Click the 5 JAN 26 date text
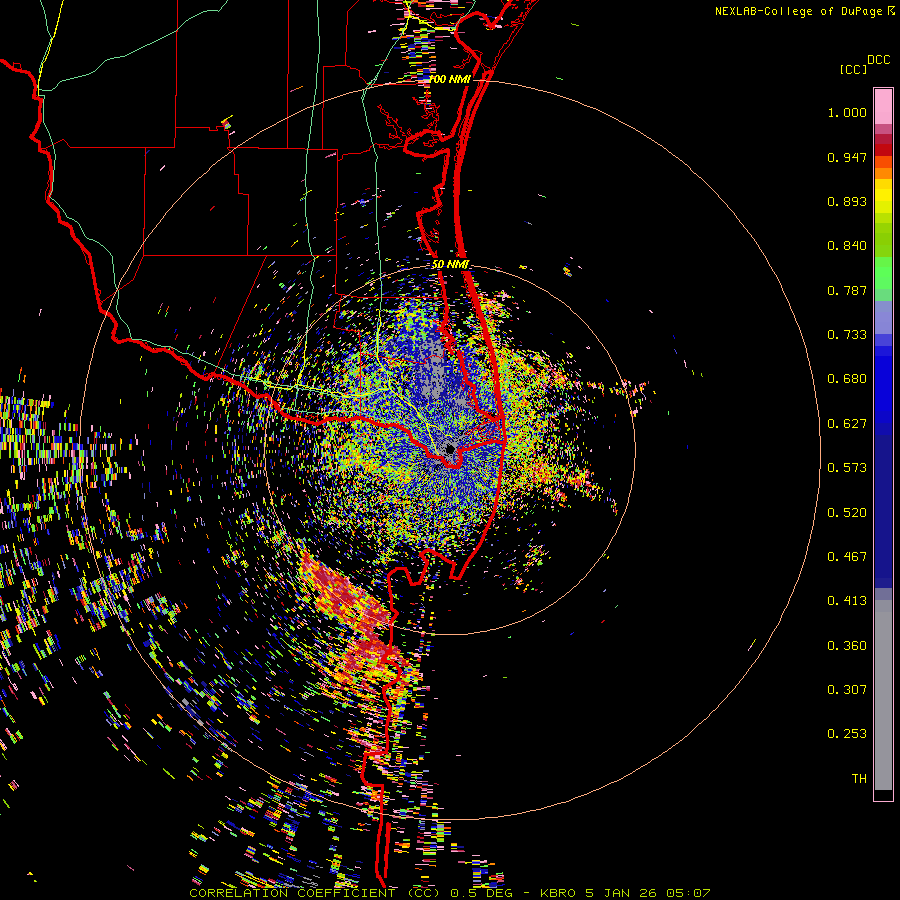 622,893
